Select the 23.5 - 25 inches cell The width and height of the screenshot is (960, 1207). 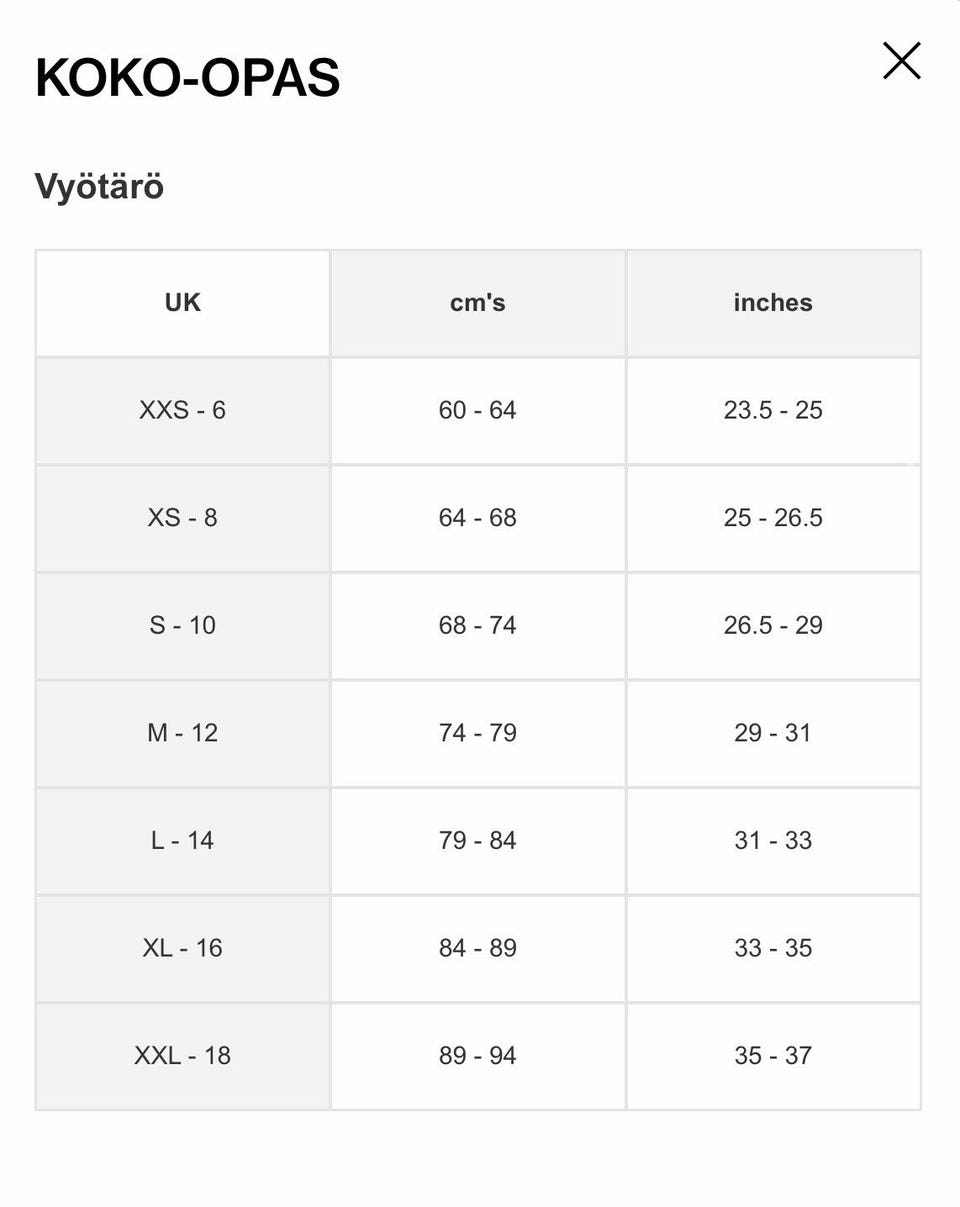coord(773,410)
